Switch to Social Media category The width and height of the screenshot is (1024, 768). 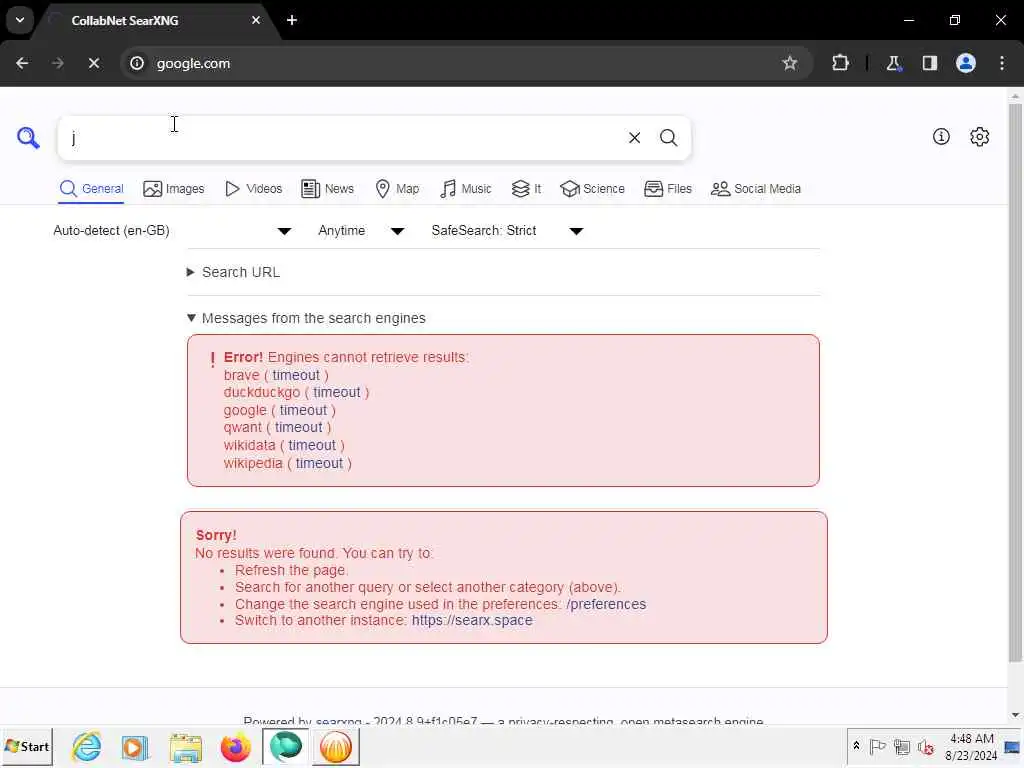(x=756, y=189)
